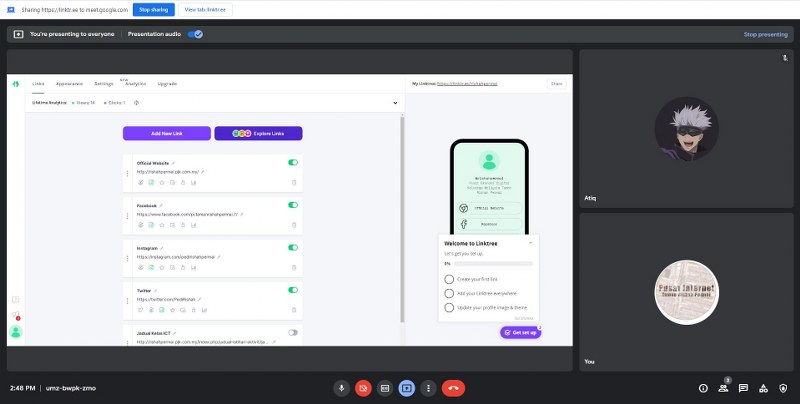Open the Settings tab
Screen dimensions: 800x404
104,84
